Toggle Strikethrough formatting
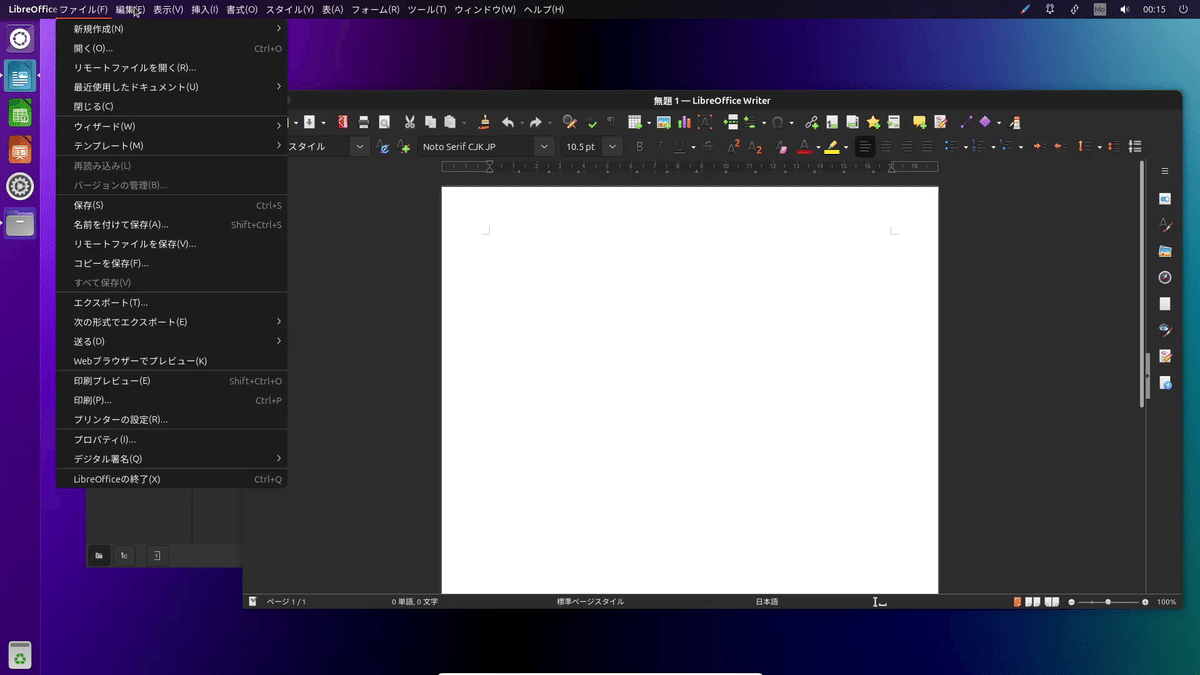Viewport: 1200px width, 675px height. point(708,147)
